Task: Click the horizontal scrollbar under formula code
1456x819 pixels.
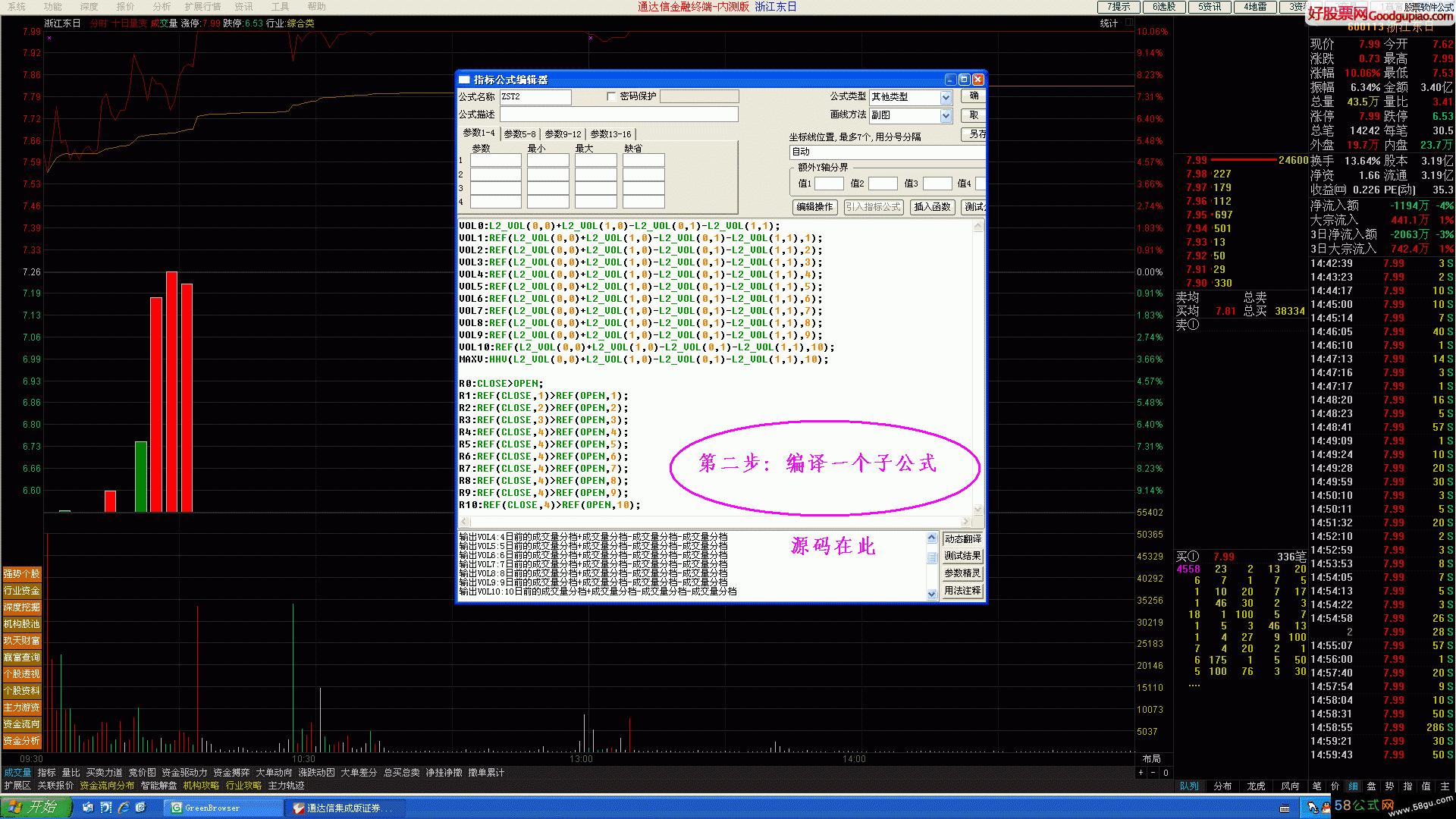Action: coord(716,522)
